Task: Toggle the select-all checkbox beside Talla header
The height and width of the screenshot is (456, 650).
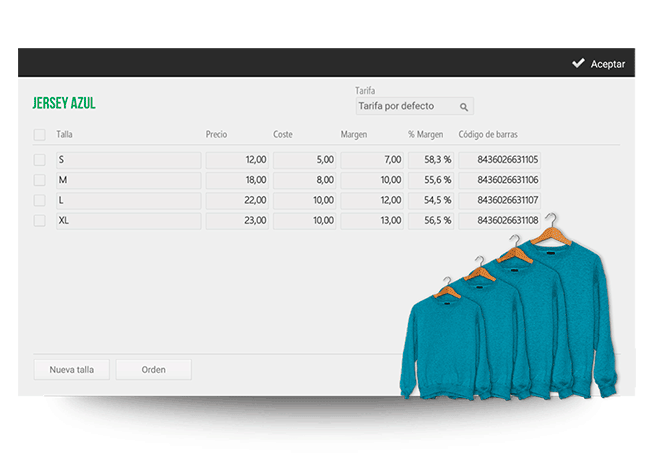Action: 39,135
